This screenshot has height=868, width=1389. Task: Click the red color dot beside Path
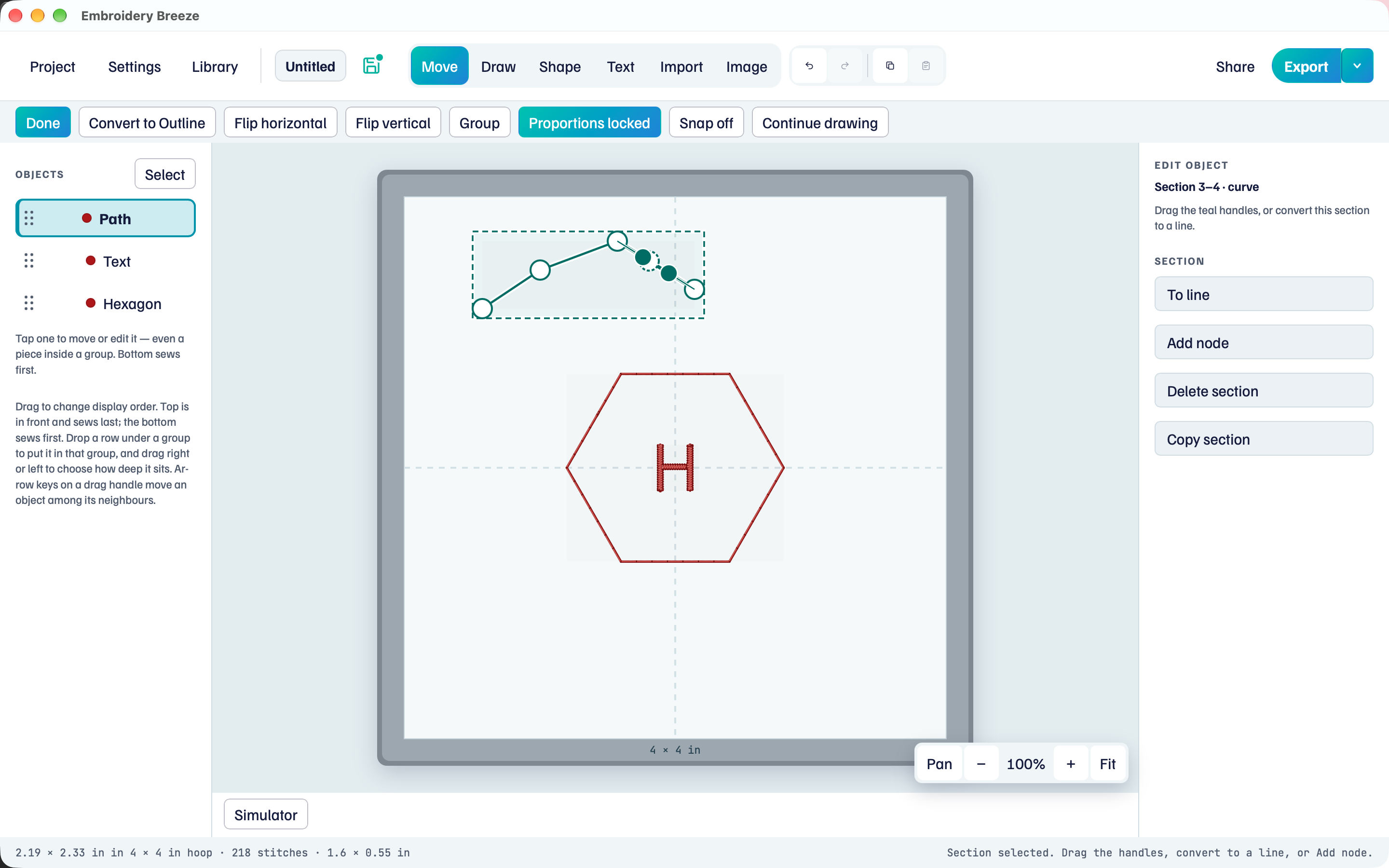click(87, 218)
